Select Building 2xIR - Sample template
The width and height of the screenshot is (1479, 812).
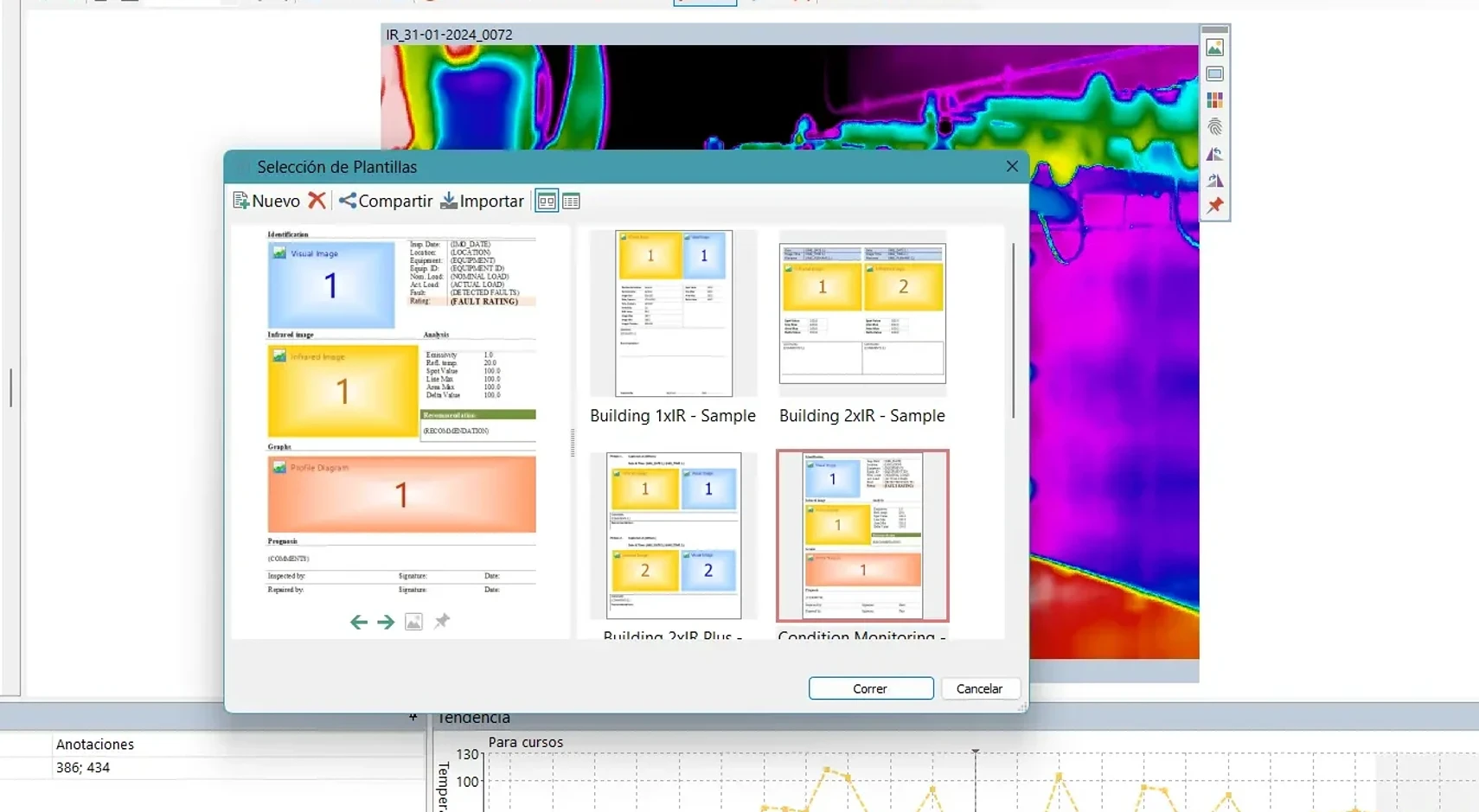(x=862, y=313)
